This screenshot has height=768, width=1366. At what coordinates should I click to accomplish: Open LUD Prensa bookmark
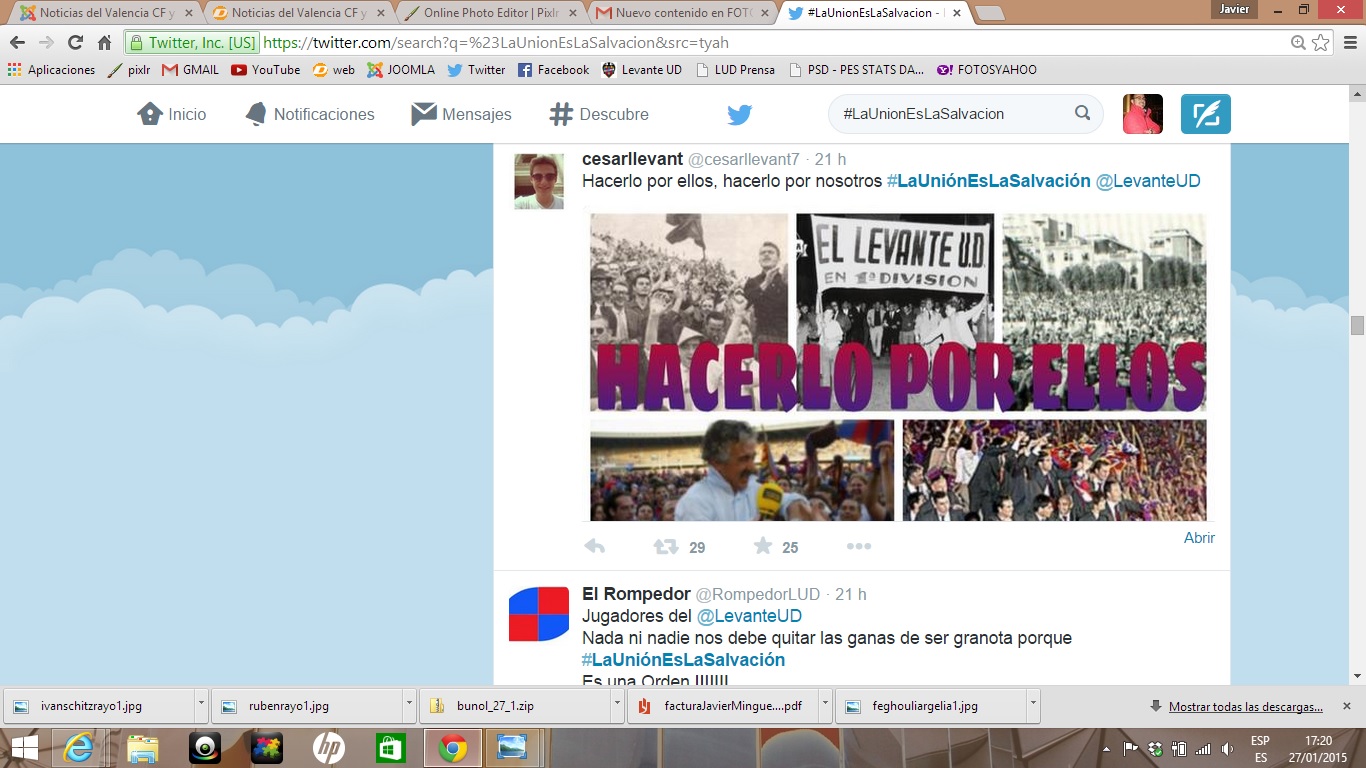[735, 70]
